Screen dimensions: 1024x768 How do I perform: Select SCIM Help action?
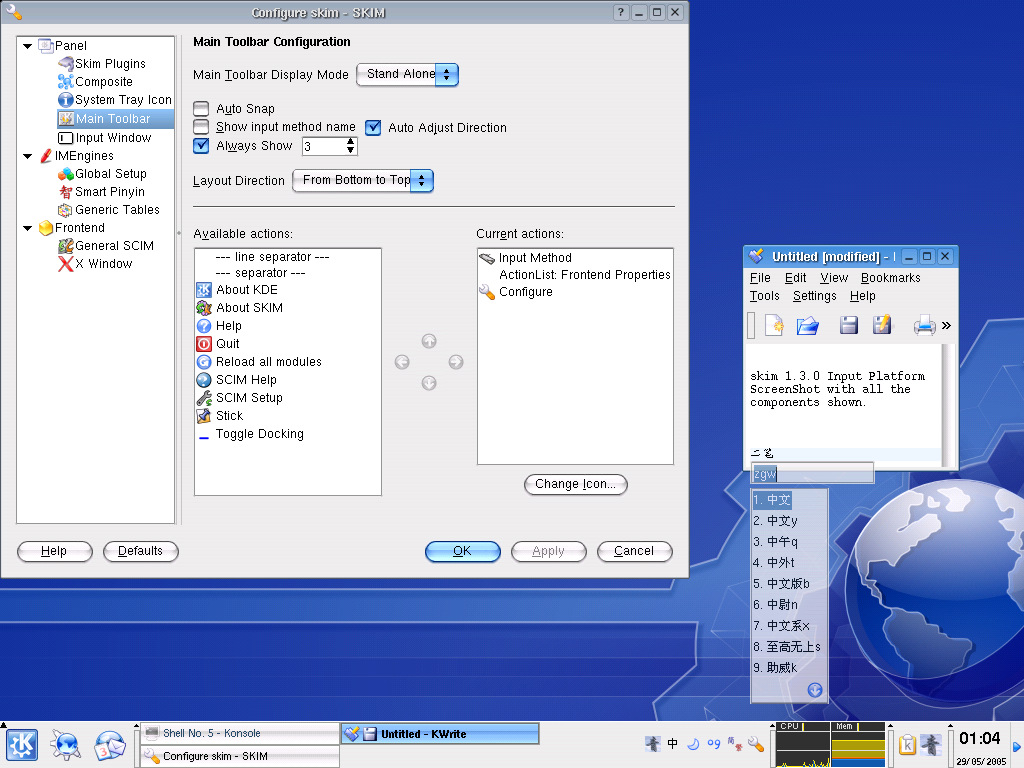tap(236, 379)
